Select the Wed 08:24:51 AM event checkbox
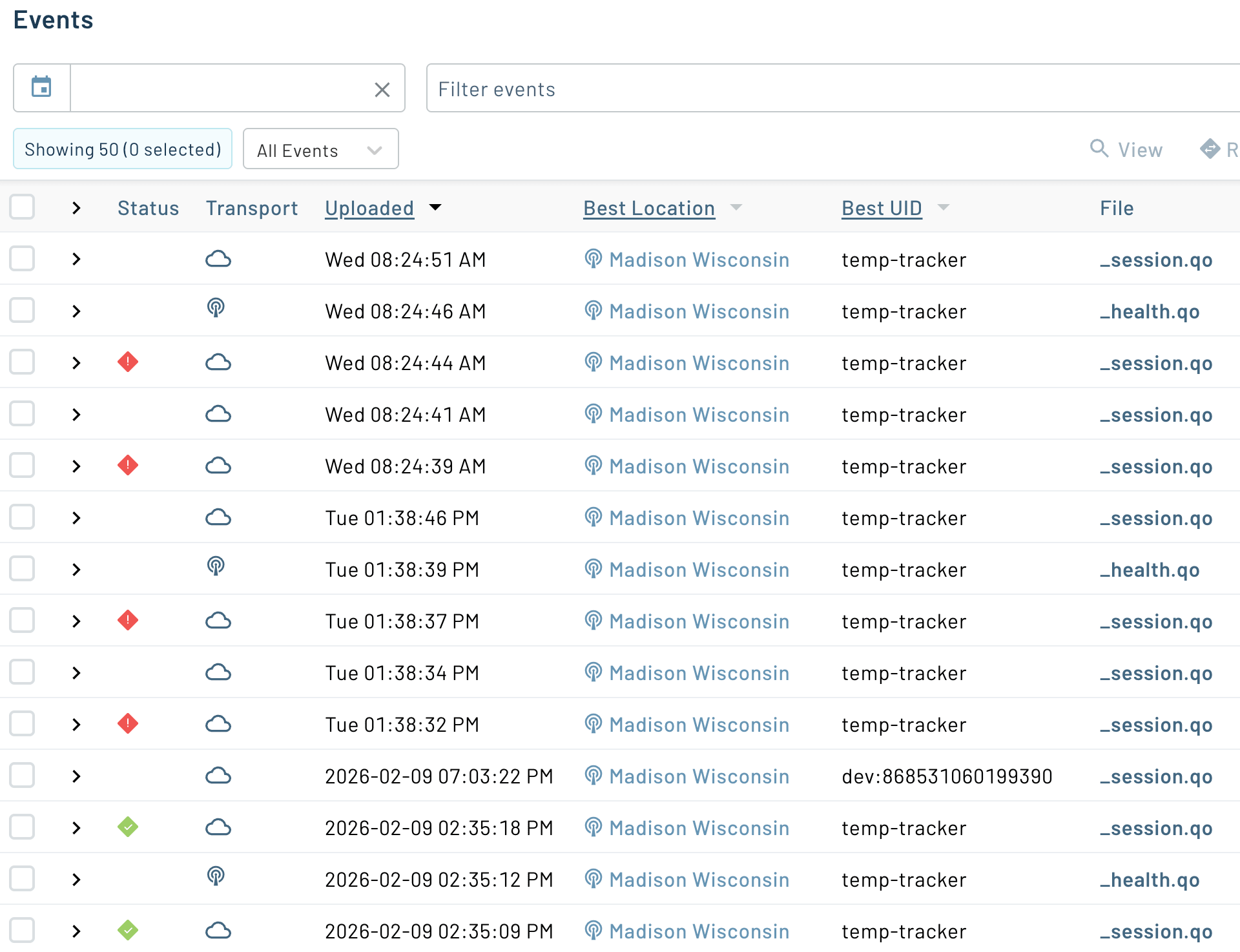The width and height of the screenshot is (1240, 952). tap(22, 259)
